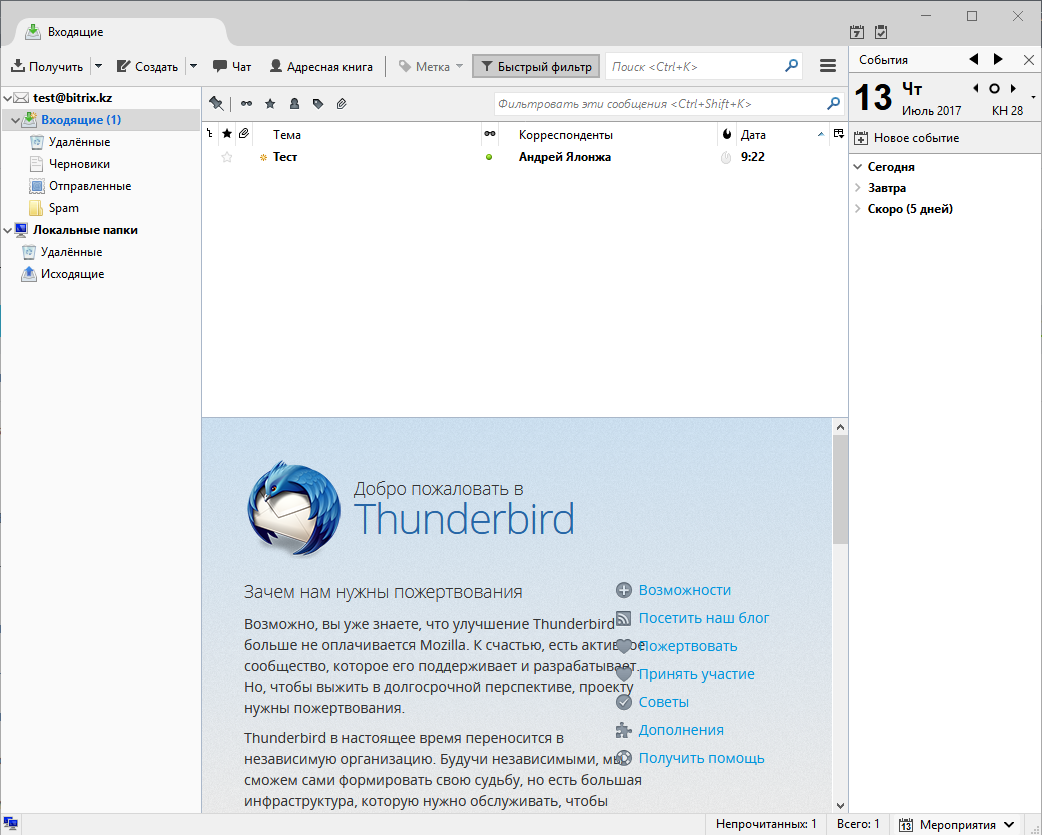Image resolution: width=1042 pixels, height=835 pixels.
Task: Toggle unread-only filter glasses icon
Action: pyautogui.click(x=247, y=104)
